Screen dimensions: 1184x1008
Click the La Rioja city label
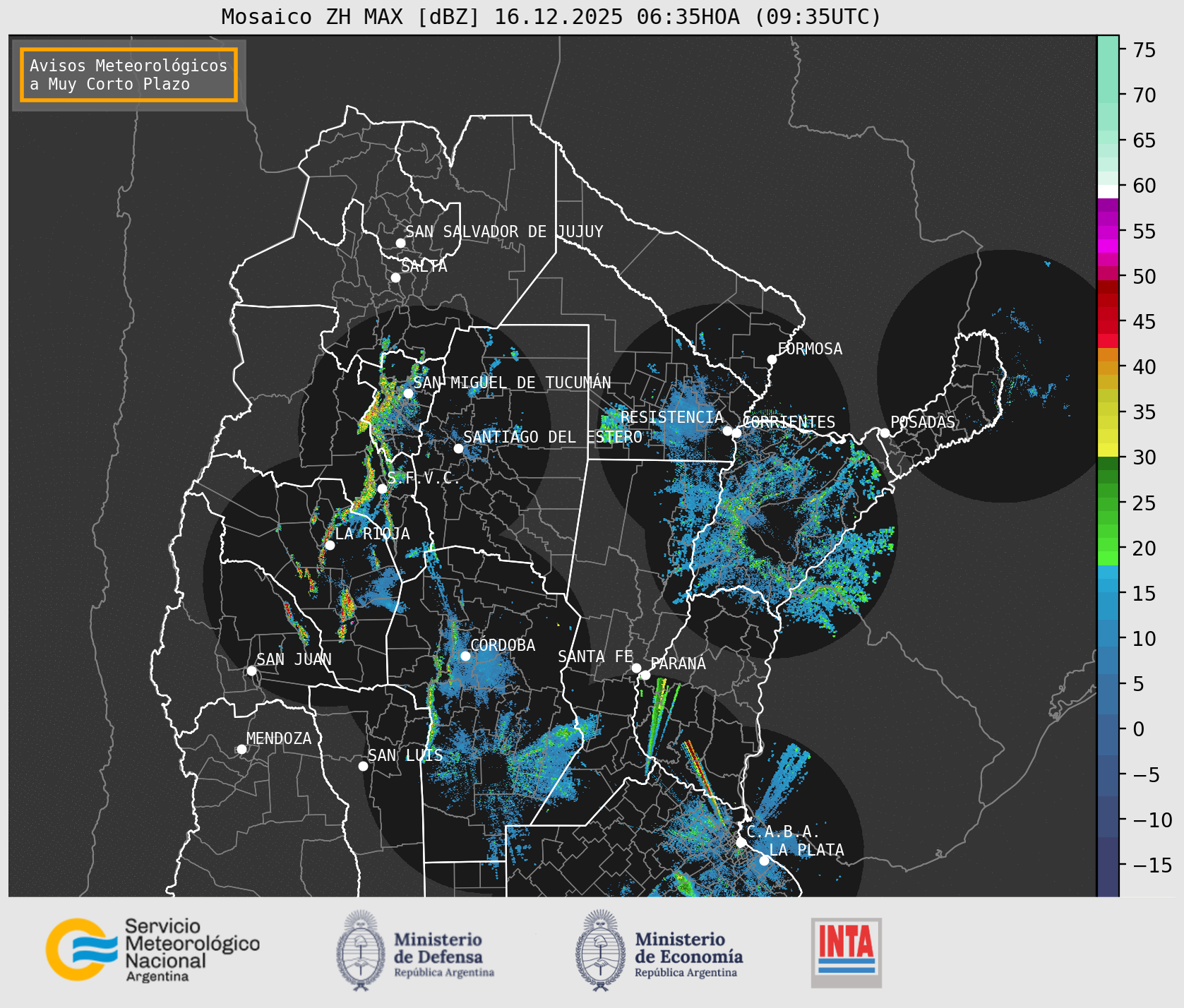point(372,534)
